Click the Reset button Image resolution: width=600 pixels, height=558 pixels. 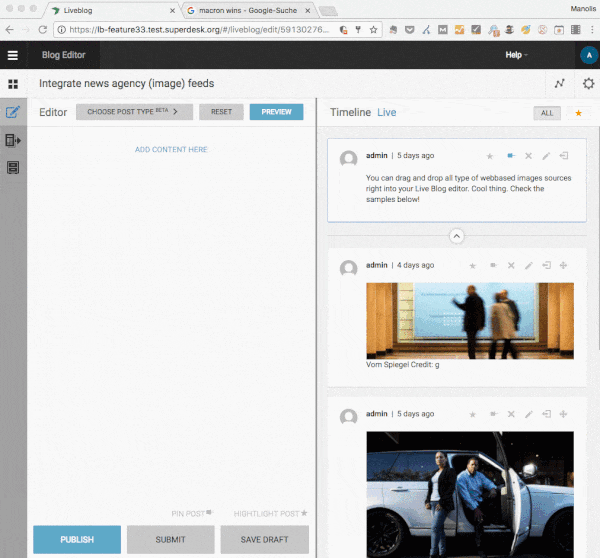[221, 112]
